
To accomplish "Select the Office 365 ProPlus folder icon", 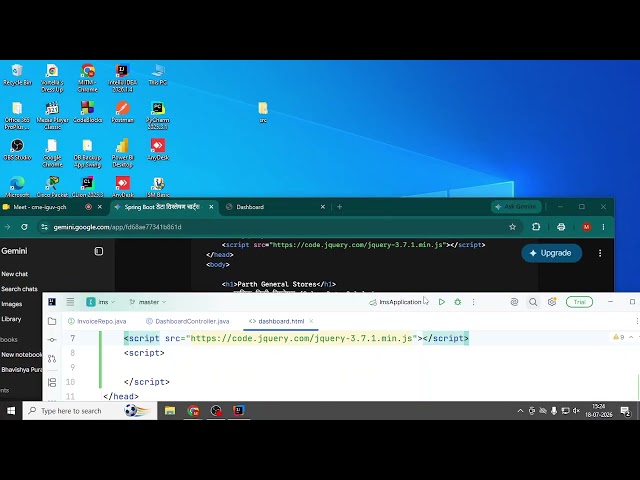I will pos(17,116).
